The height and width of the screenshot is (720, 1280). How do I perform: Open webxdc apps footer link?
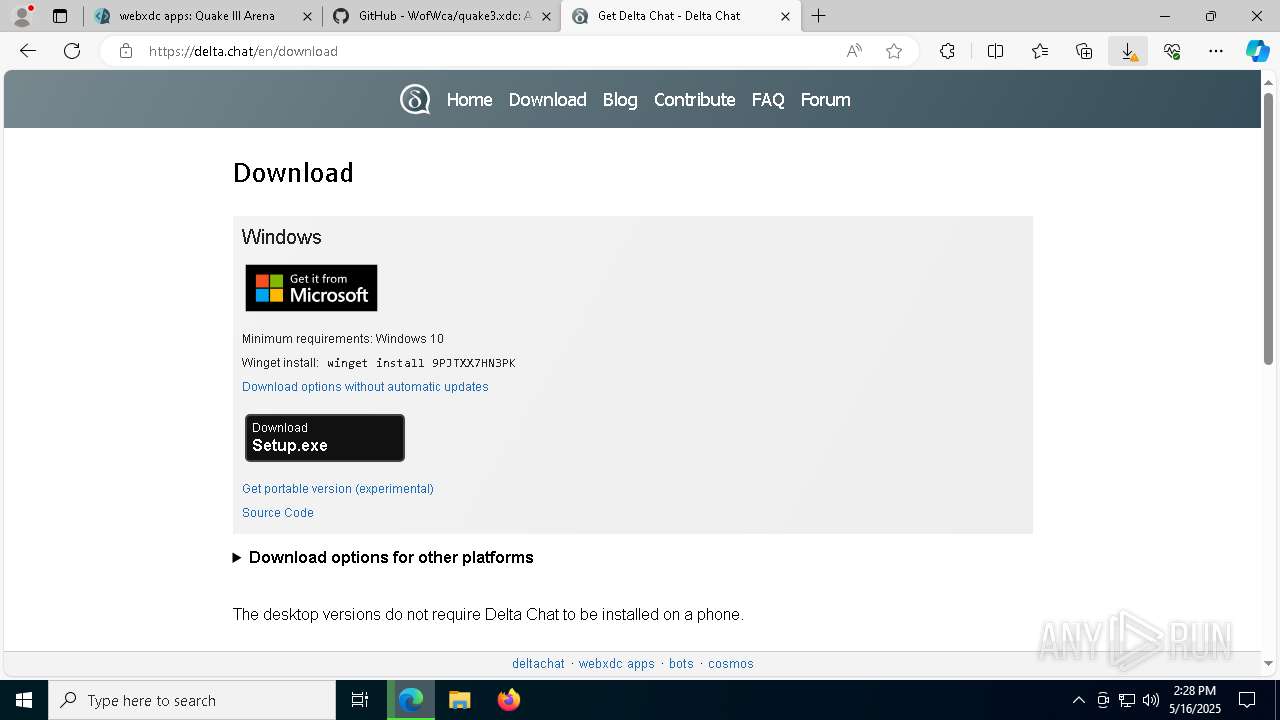[x=616, y=664]
